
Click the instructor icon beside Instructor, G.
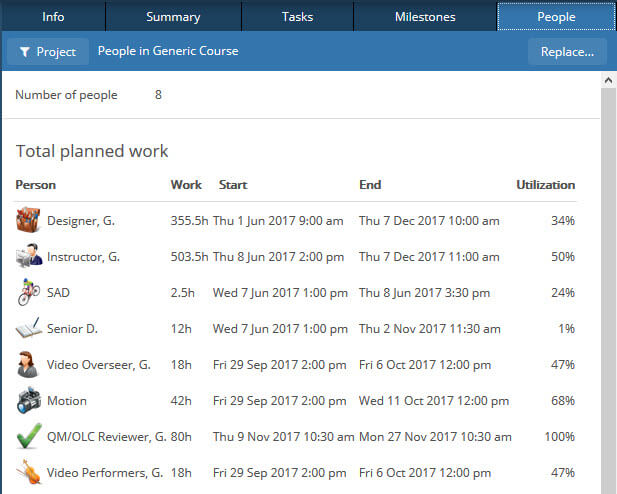(x=28, y=256)
